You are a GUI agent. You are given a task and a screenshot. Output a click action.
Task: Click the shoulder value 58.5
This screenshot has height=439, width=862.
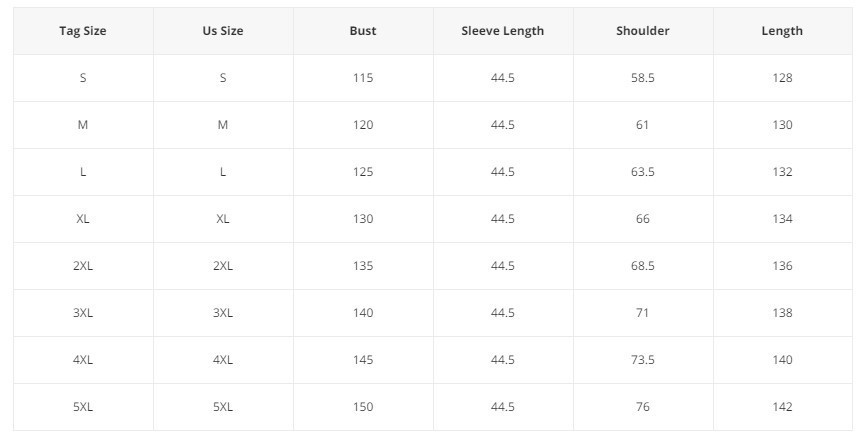(x=642, y=78)
